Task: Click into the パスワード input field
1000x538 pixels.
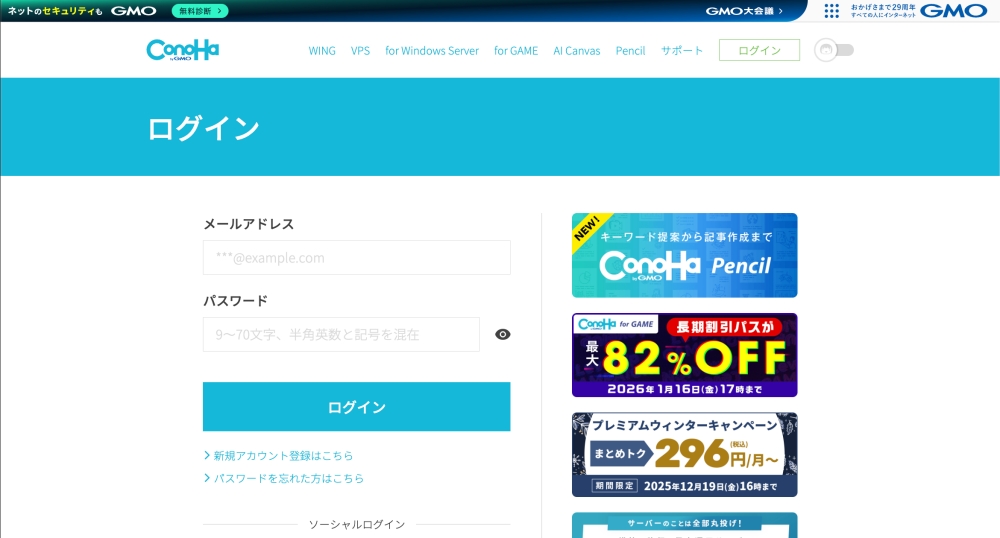Action: click(x=341, y=334)
